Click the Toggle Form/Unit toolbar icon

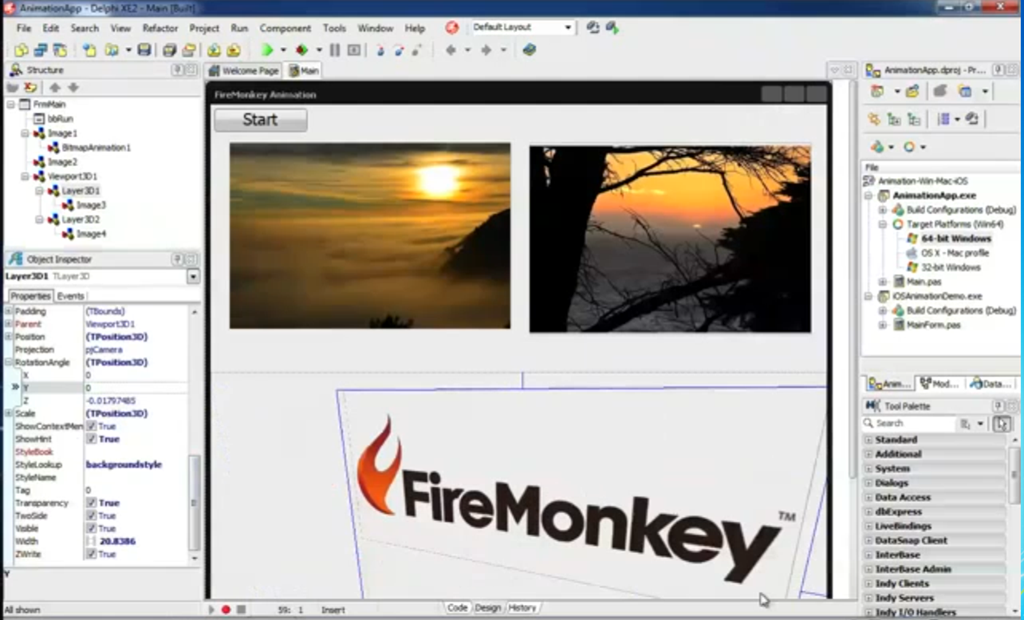click(x=59, y=50)
